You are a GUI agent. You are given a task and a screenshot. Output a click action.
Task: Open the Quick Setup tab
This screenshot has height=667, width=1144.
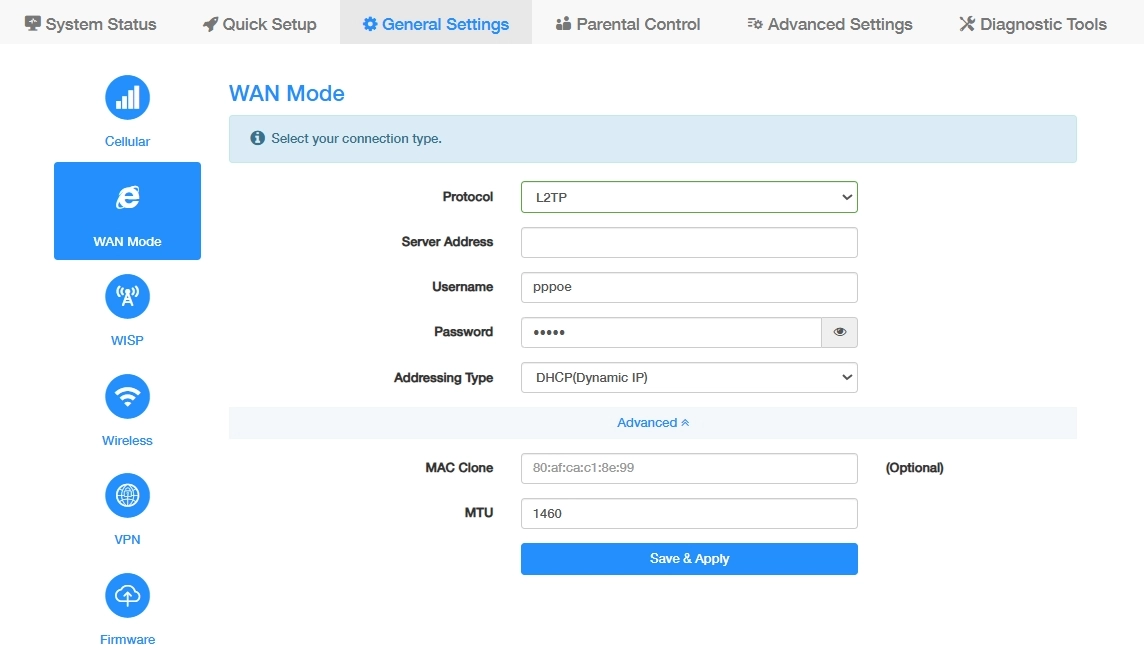(259, 24)
